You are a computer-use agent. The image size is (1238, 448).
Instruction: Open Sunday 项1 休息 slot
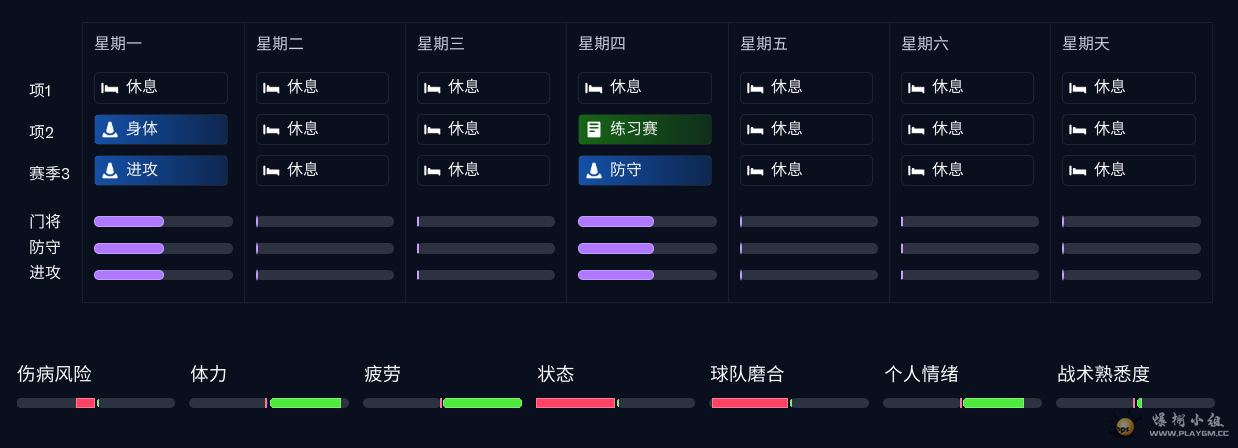coord(1129,88)
